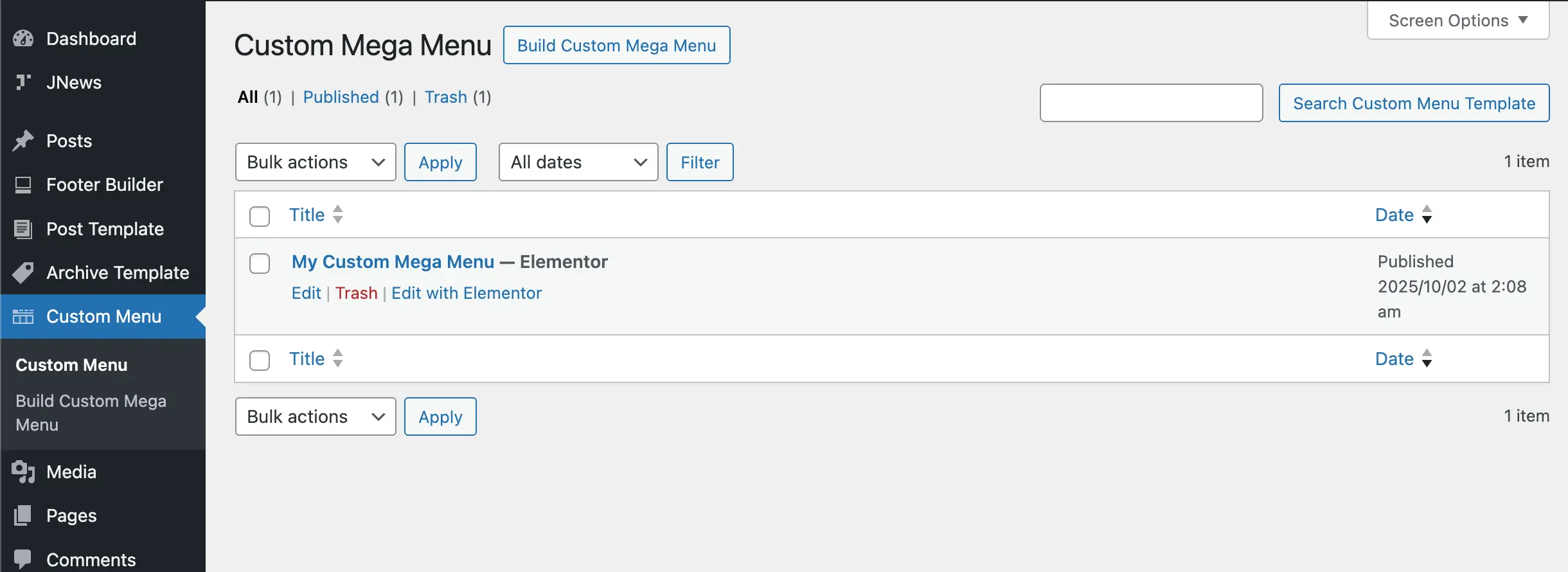Toggle the select-all checkbox in footer row
Image resolution: width=1568 pixels, height=572 pixels.
coord(260,360)
